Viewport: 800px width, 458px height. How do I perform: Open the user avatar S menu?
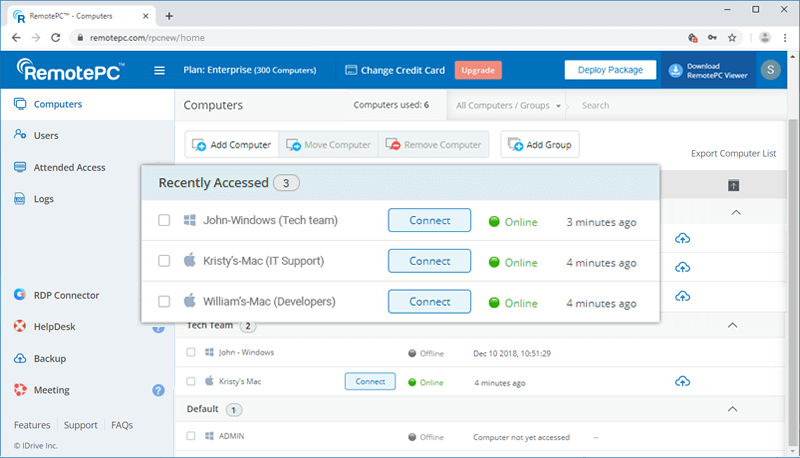pyautogui.click(x=770, y=69)
